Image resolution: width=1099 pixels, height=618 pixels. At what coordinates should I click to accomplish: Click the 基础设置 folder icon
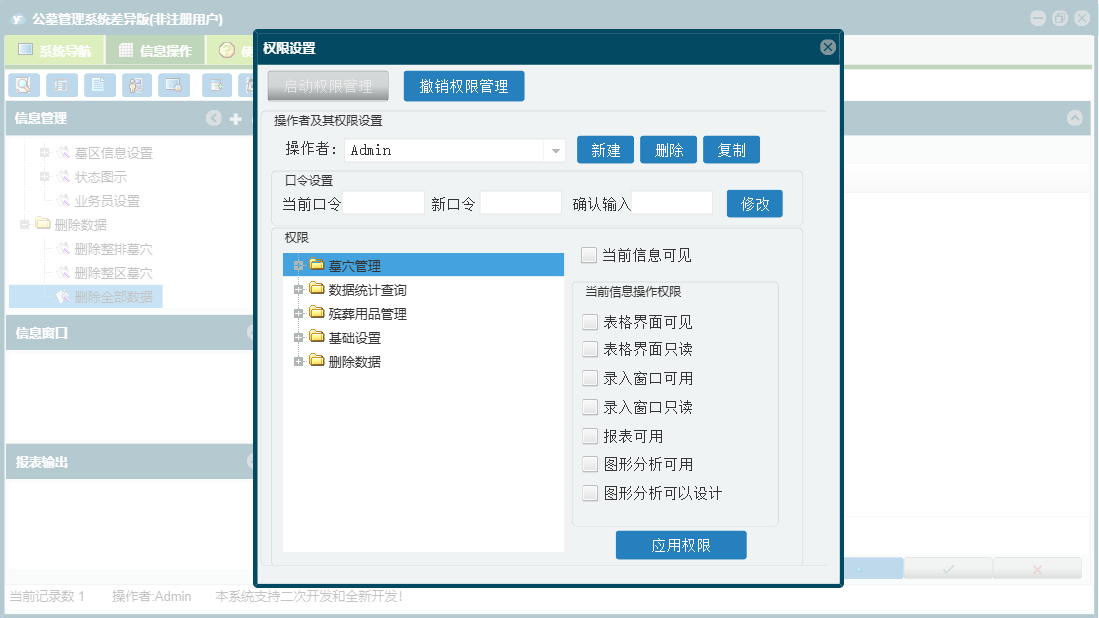point(317,337)
